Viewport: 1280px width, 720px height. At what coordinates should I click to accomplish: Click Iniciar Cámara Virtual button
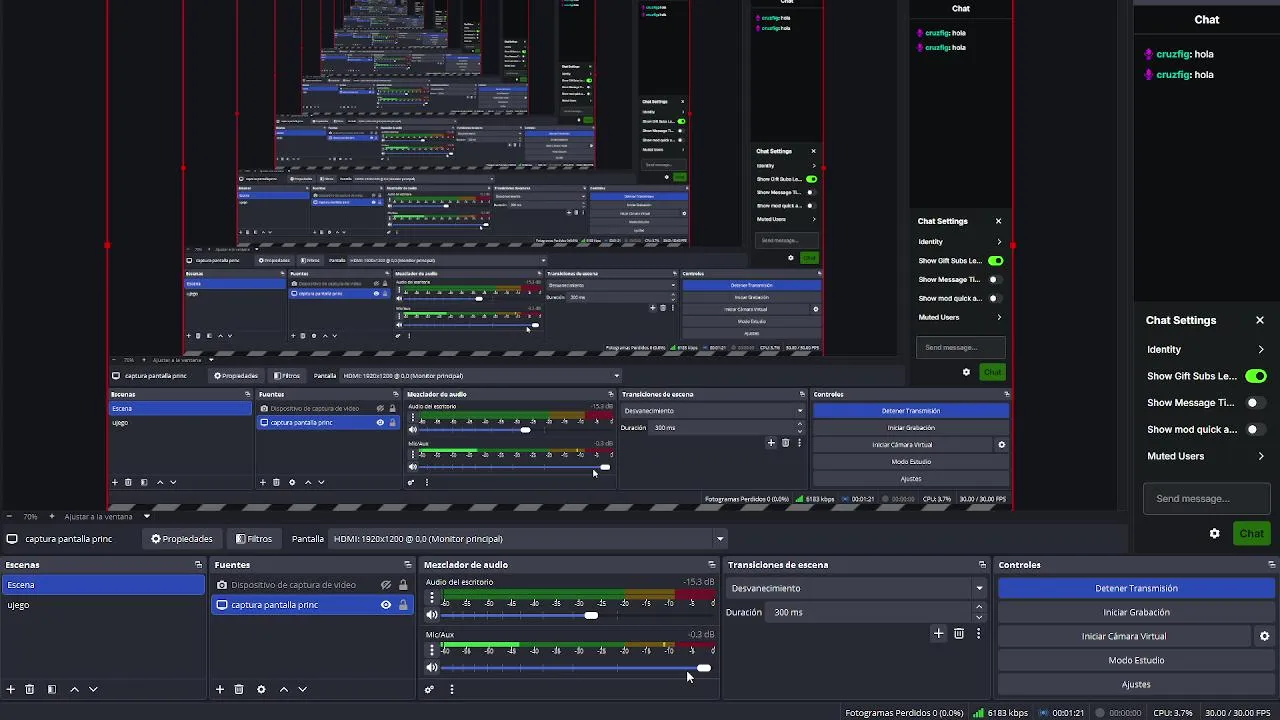pyautogui.click(x=1123, y=636)
